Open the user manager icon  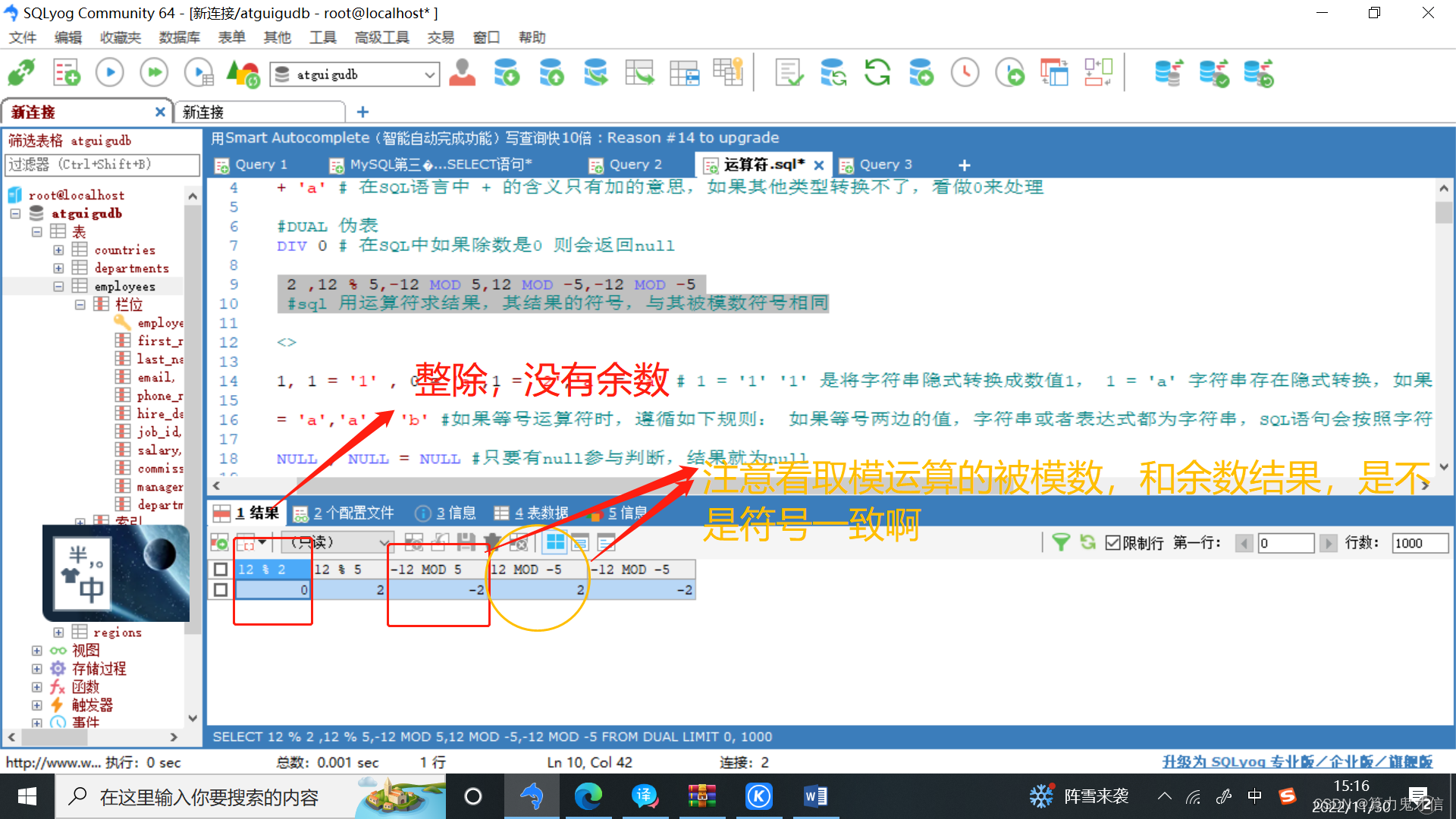point(462,74)
